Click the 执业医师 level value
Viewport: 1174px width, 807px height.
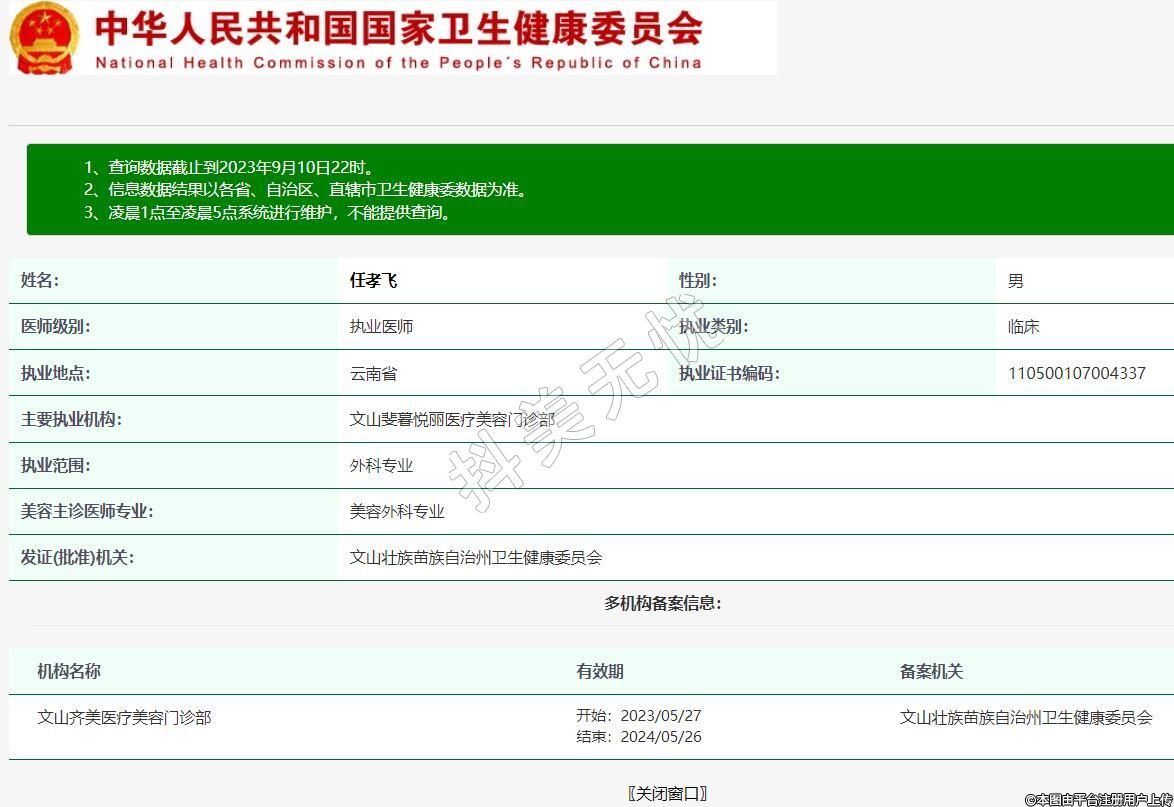(381, 327)
